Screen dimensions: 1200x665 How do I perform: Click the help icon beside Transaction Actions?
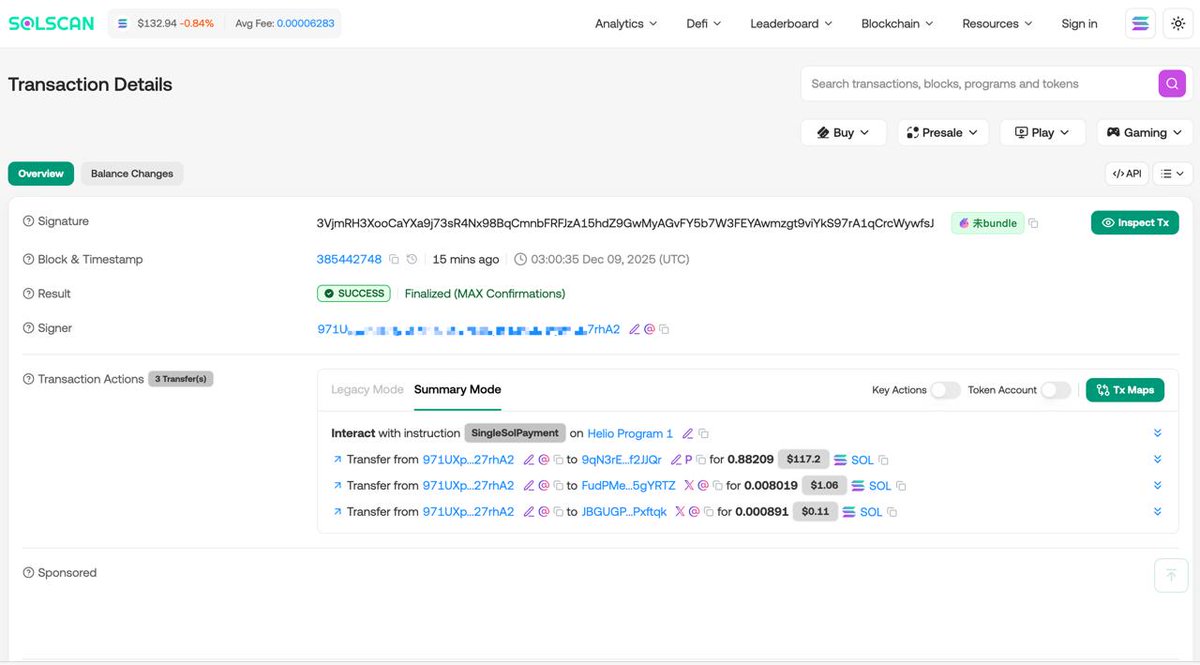(28, 379)
